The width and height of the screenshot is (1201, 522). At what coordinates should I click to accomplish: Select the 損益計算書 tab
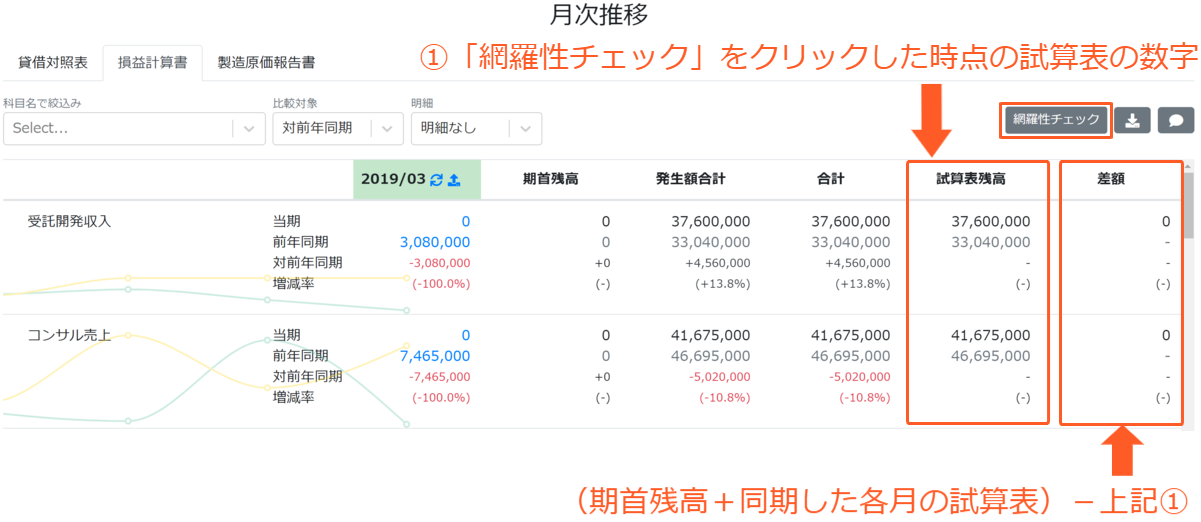(x=153, y=62)
